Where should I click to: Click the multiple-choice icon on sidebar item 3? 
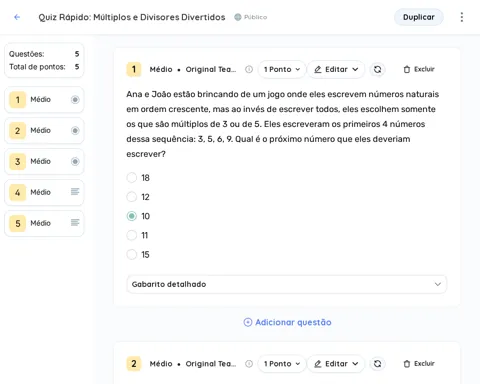[75, 161]
